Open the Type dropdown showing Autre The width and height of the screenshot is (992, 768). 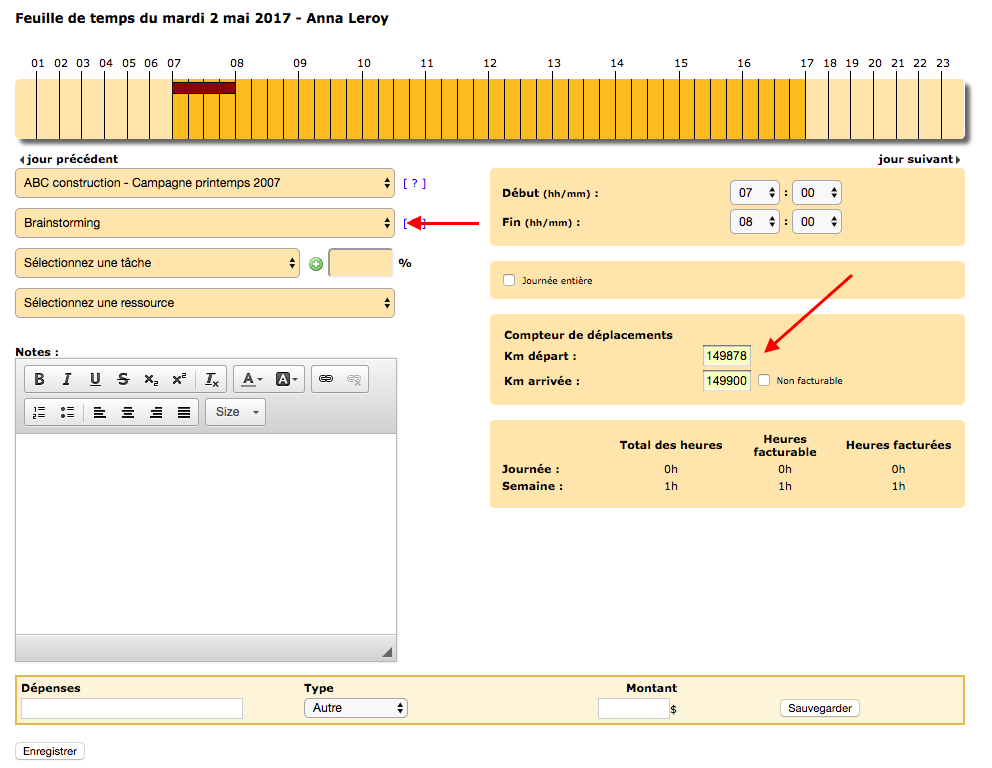click(356, 708)
